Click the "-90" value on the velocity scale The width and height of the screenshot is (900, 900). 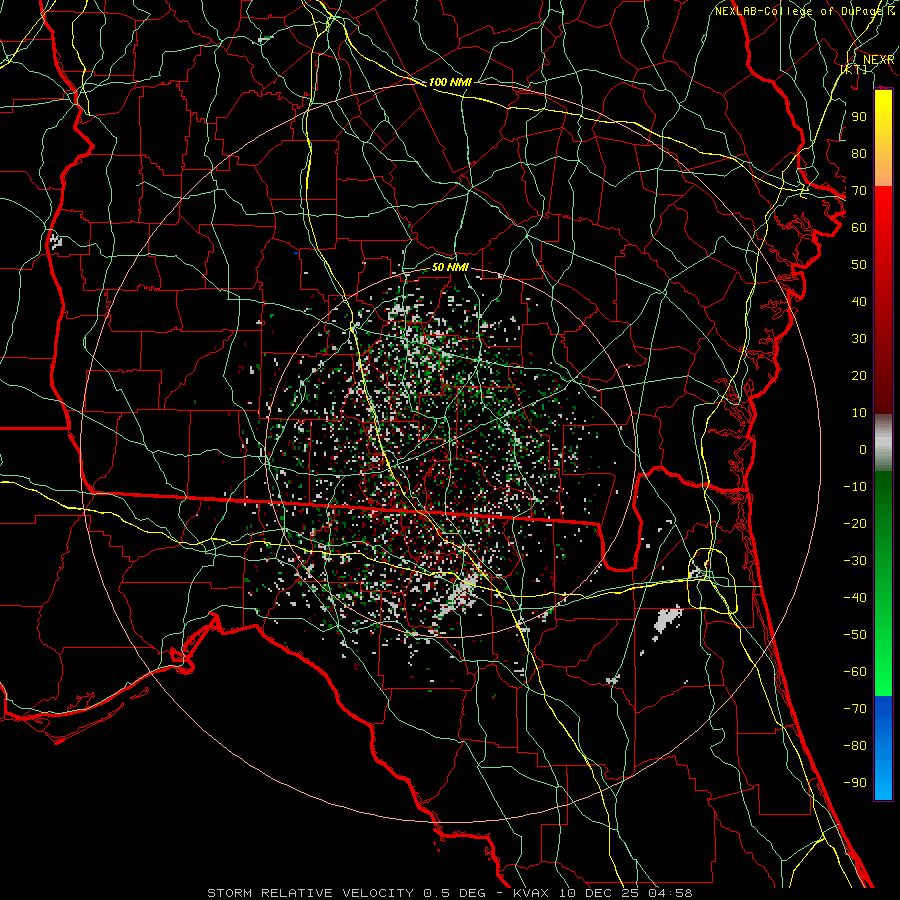pos(855,783)
